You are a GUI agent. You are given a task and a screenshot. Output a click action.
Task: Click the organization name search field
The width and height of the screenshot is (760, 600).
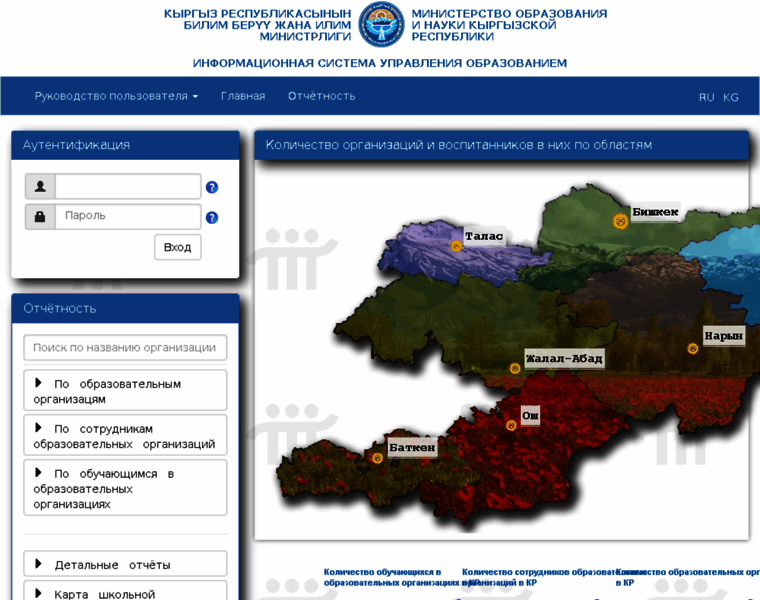pyautogui.click(x=125, y=348)
